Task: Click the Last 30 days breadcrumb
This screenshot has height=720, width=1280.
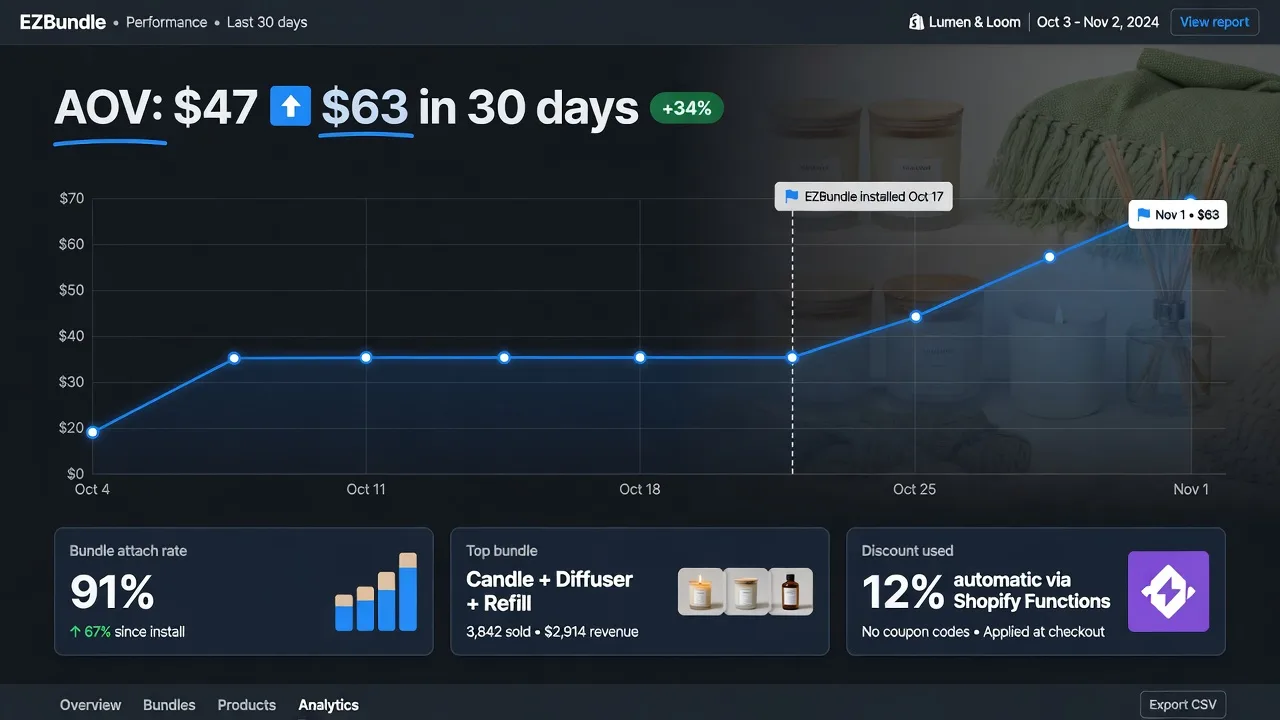Action: coord(267,22)
